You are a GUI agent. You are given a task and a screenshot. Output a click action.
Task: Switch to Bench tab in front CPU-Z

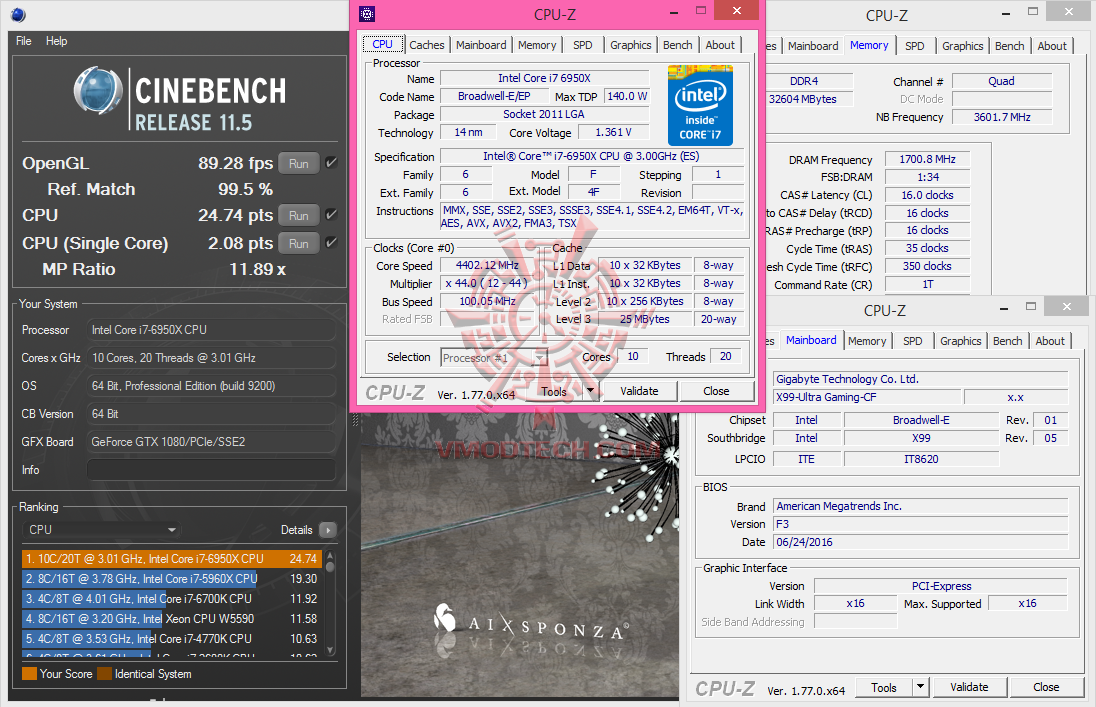tap(677, 45)
